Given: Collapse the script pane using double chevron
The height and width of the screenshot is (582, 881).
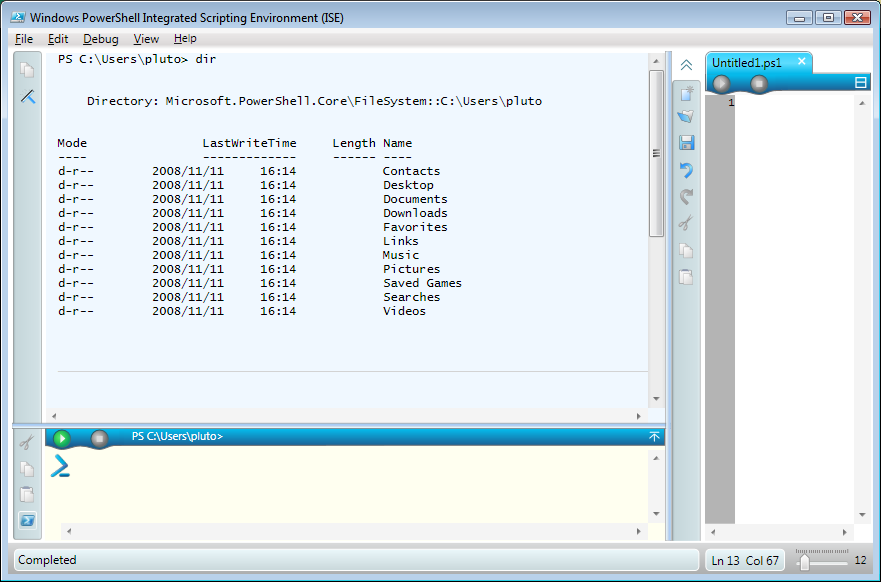Looking at the screenshot, I should (686, 65).
